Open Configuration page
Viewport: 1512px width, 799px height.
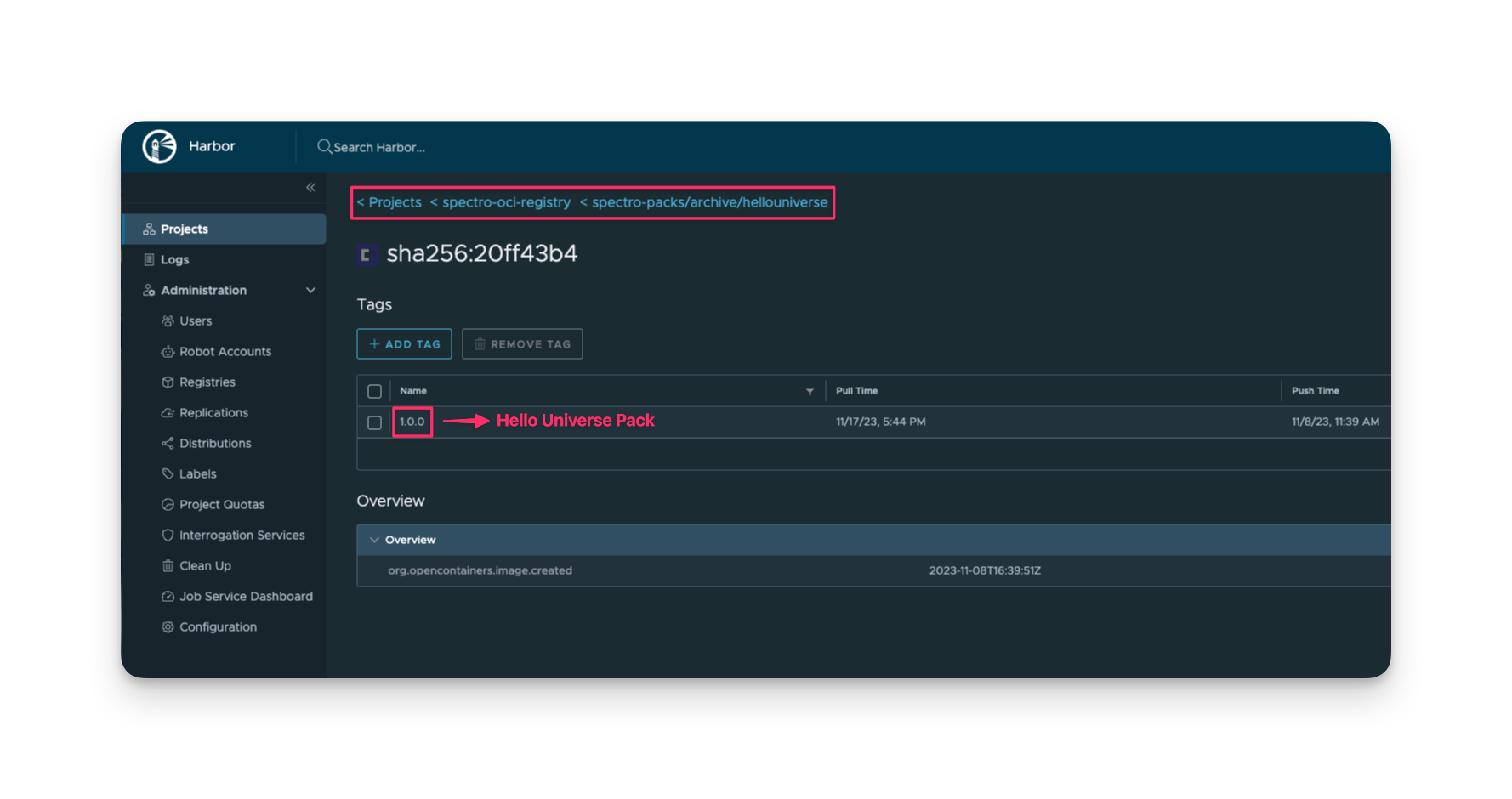click(218, 627)
